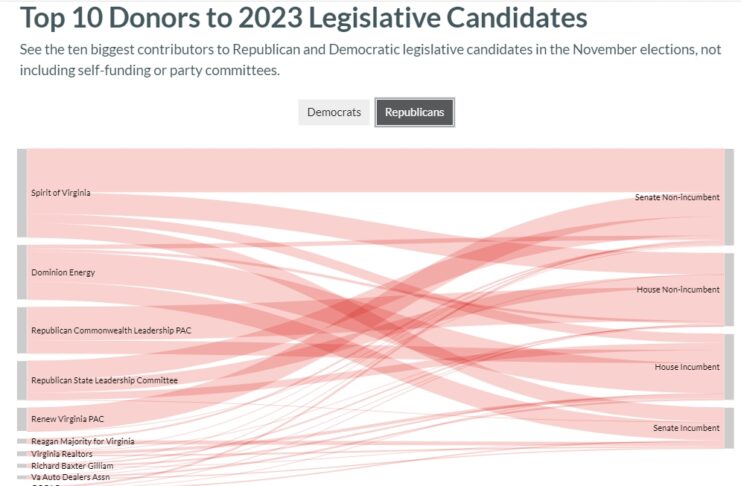This screenshot has height=486, width=741.
Task: Click the Renew Virginia PAC node
Action: (x=67, y=419)
